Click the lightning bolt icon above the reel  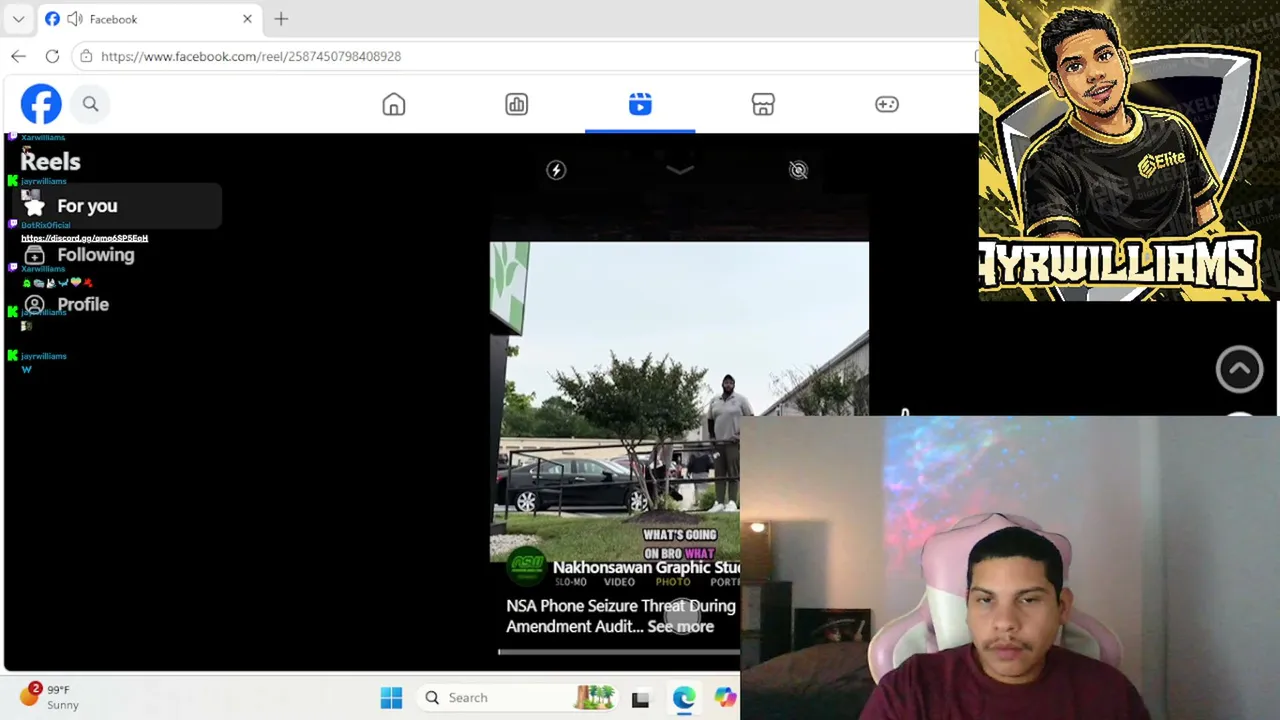(x=556, y=170)
